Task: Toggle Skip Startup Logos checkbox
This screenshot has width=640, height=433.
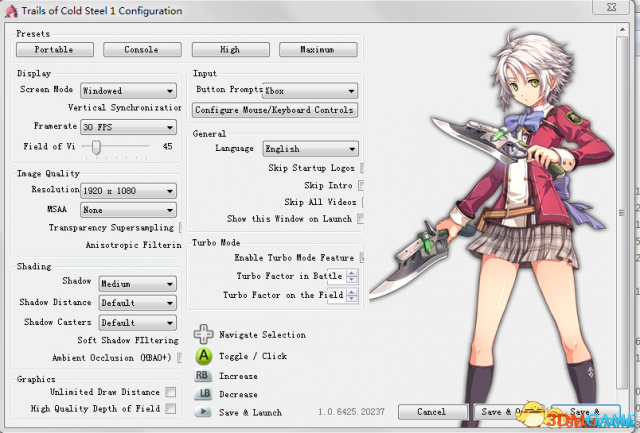Action: tap(362, 168)
